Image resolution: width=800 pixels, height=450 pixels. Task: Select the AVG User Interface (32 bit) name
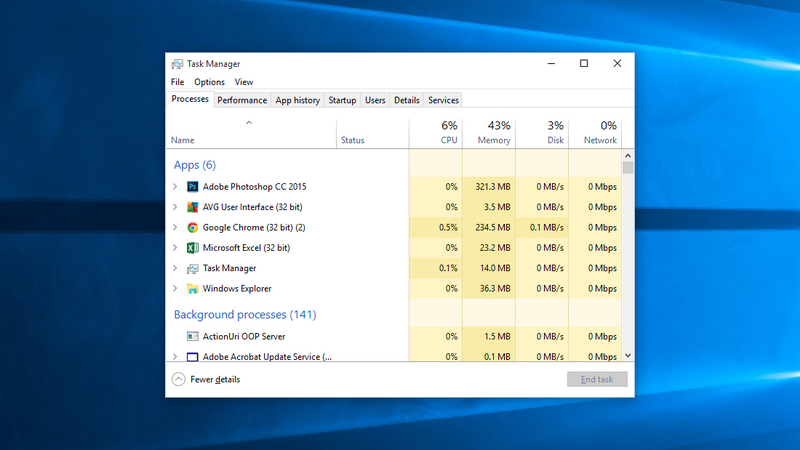253,207
